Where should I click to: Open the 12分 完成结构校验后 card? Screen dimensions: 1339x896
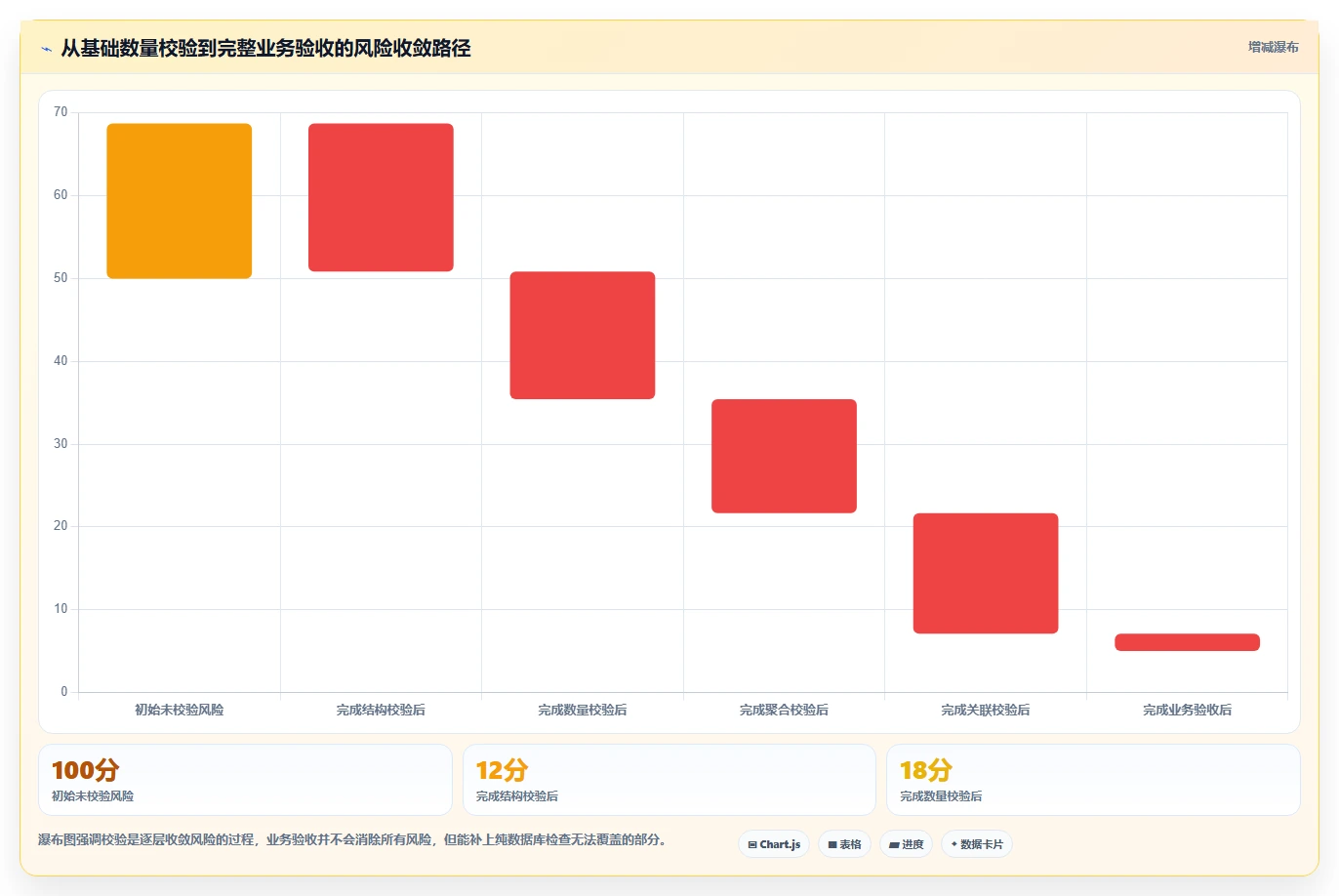click(669, 780)
